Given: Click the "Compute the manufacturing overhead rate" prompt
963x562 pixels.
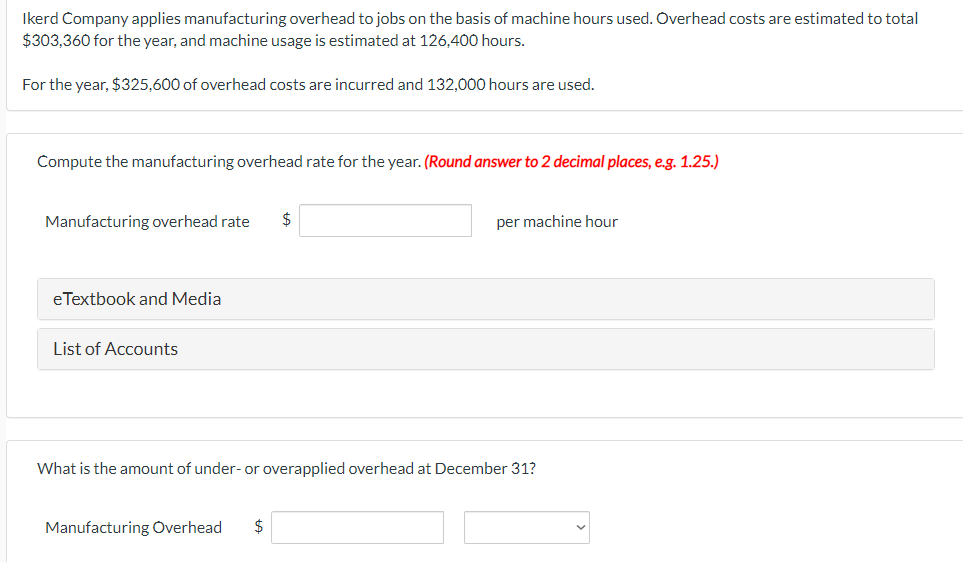Looking at the screenshot, I should [228, 161].
